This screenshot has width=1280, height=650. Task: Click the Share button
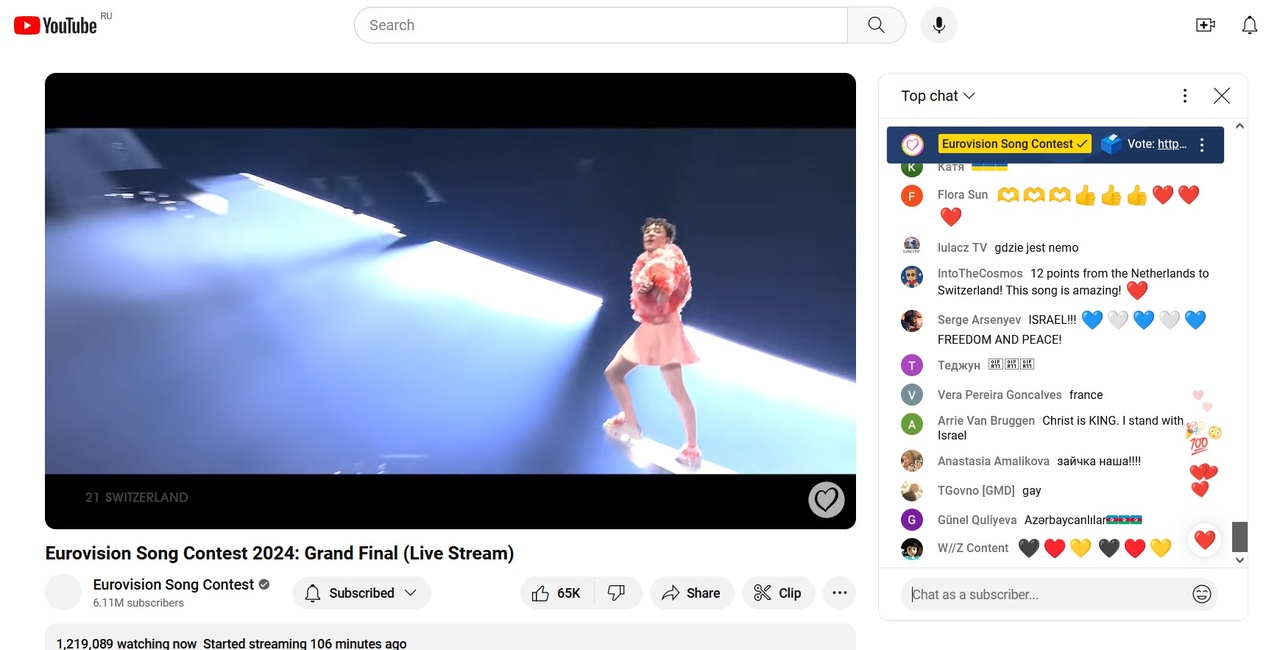click(691, 593)
